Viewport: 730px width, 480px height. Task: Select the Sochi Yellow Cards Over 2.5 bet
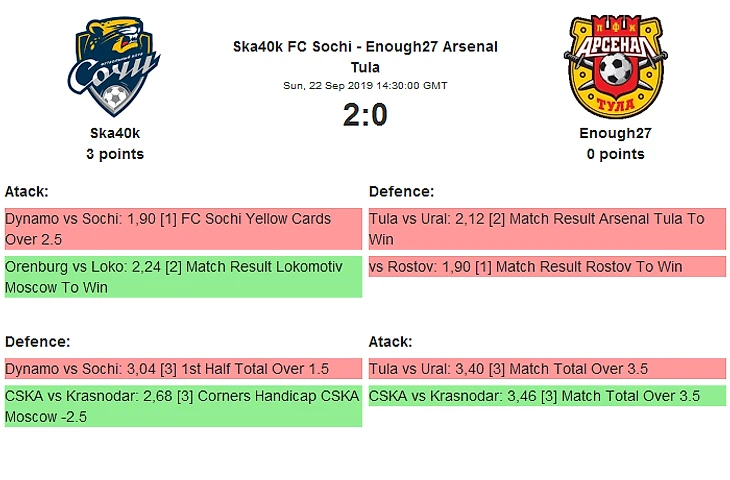(x=183, y=229)
